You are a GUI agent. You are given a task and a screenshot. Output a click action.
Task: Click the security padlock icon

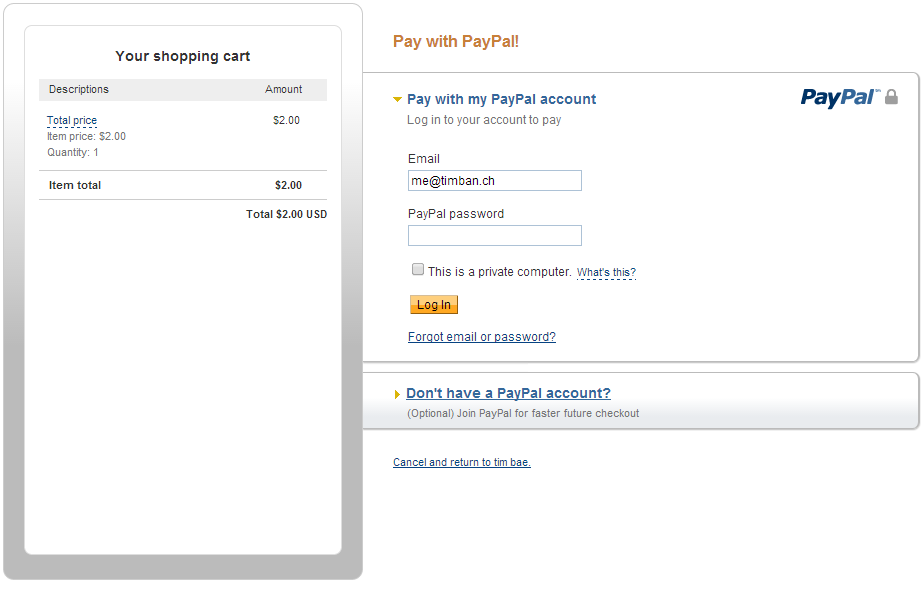coord(891,97)
